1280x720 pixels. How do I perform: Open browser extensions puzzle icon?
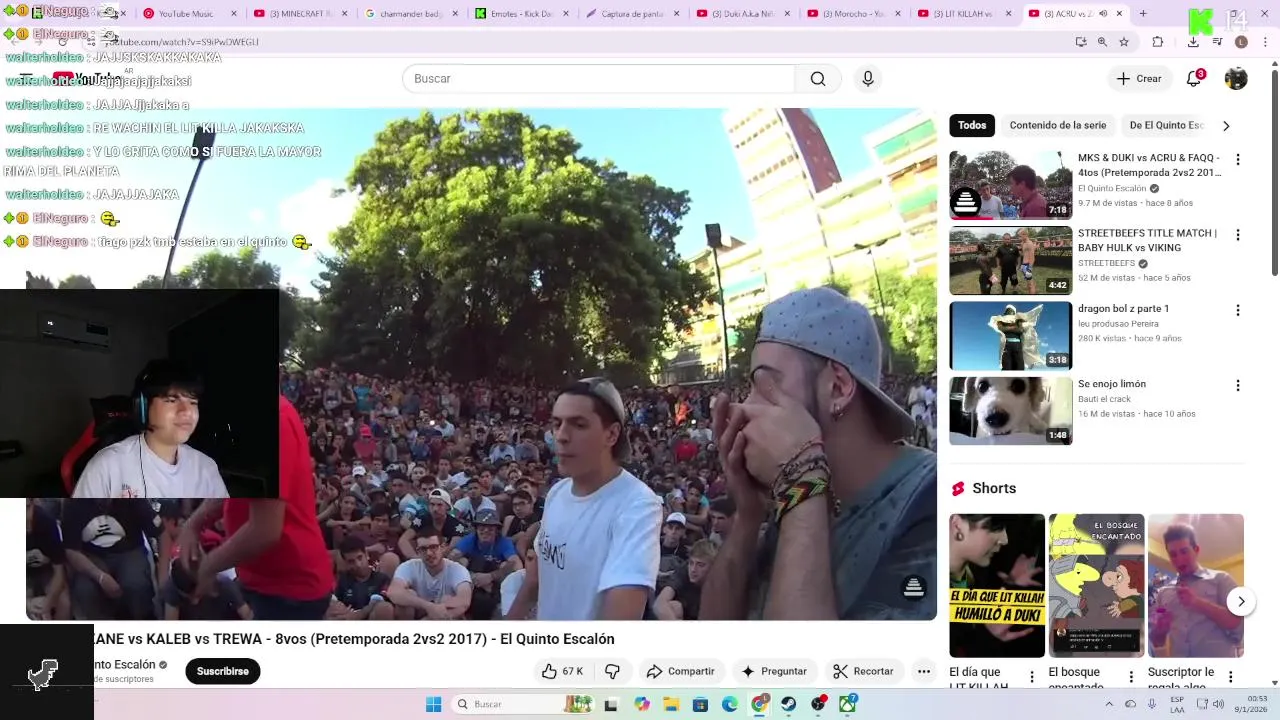coord(1158,42)
